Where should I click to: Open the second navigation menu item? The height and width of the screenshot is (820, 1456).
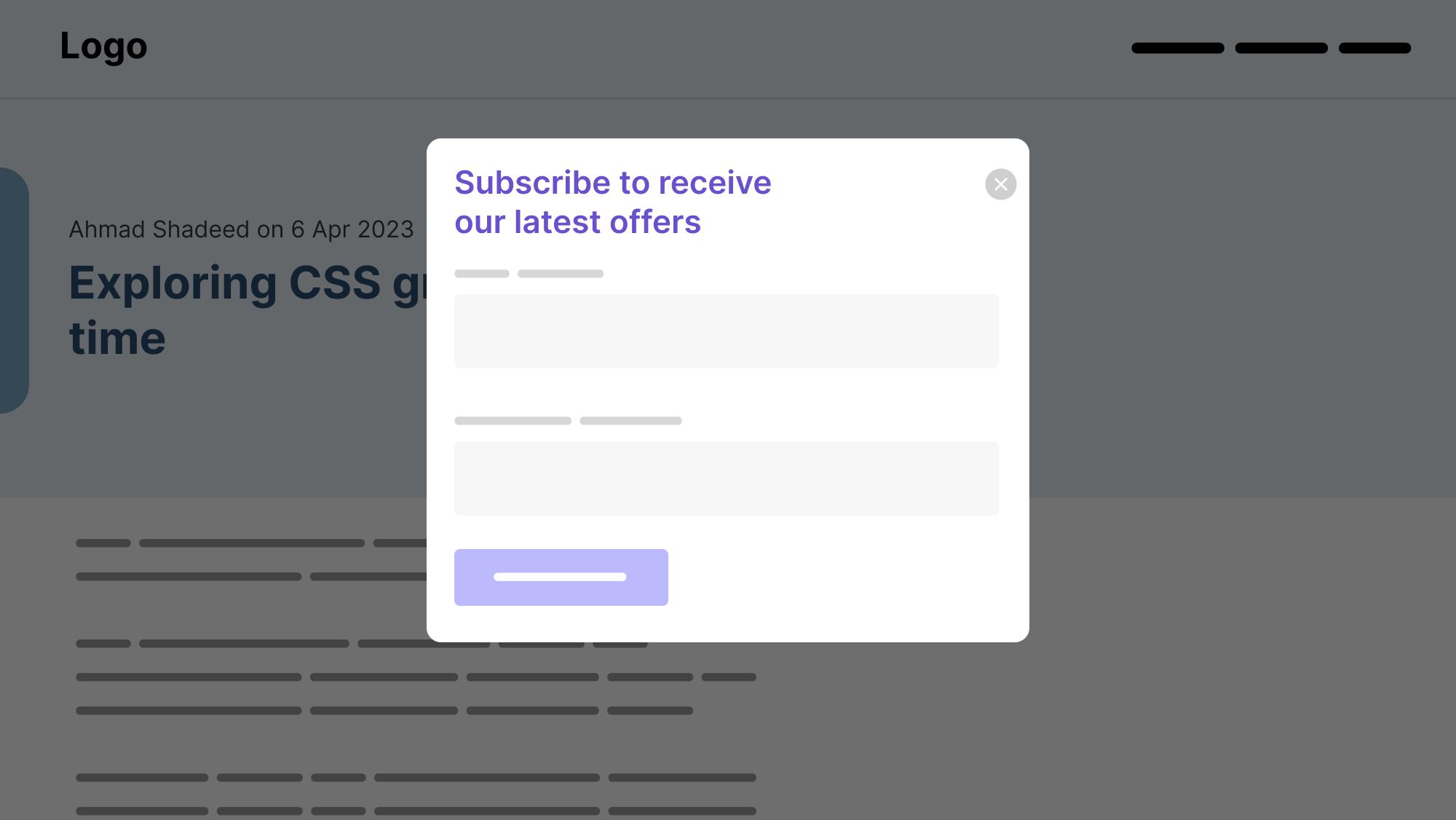click(1281, 48)
